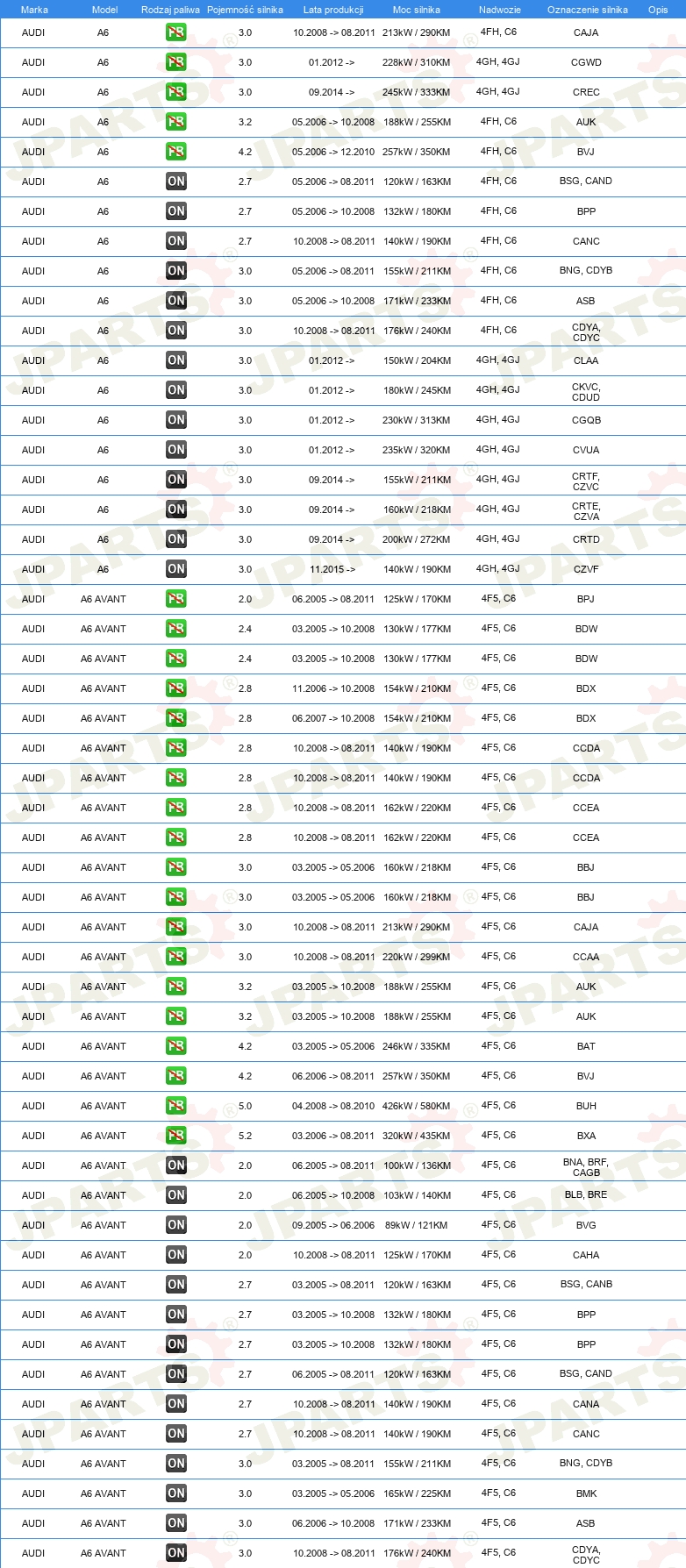Click the ON diesel icon in the CVUA row
686x1568 pixels.
[176, 450]
